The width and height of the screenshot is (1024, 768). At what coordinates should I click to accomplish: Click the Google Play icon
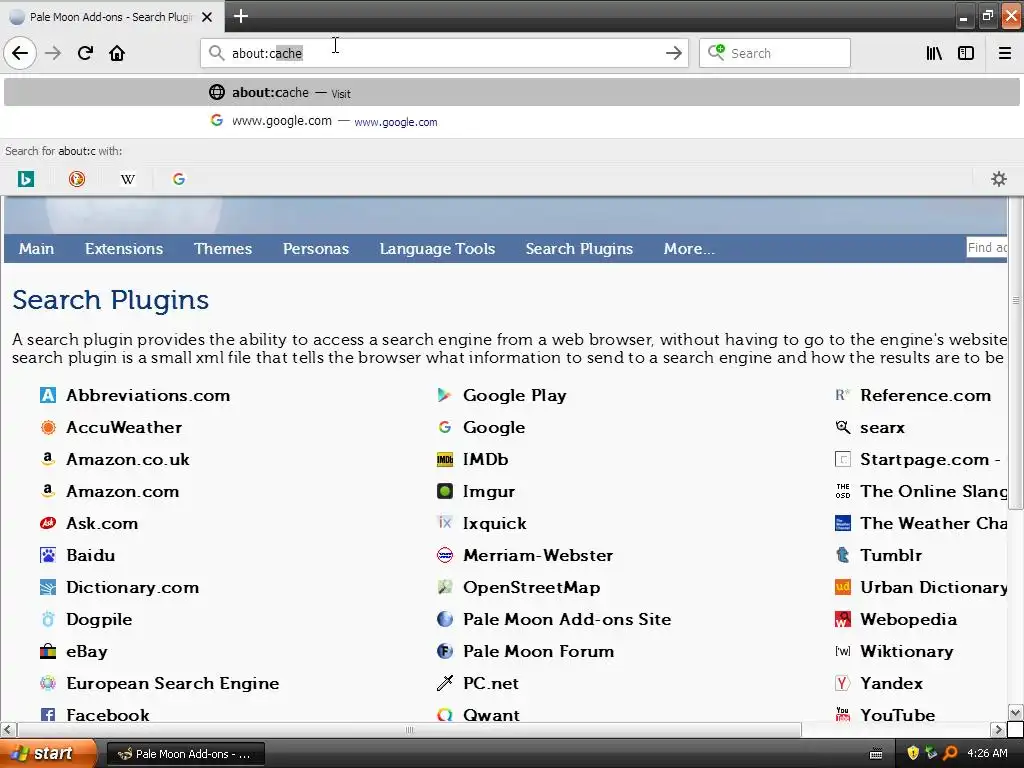445,395
